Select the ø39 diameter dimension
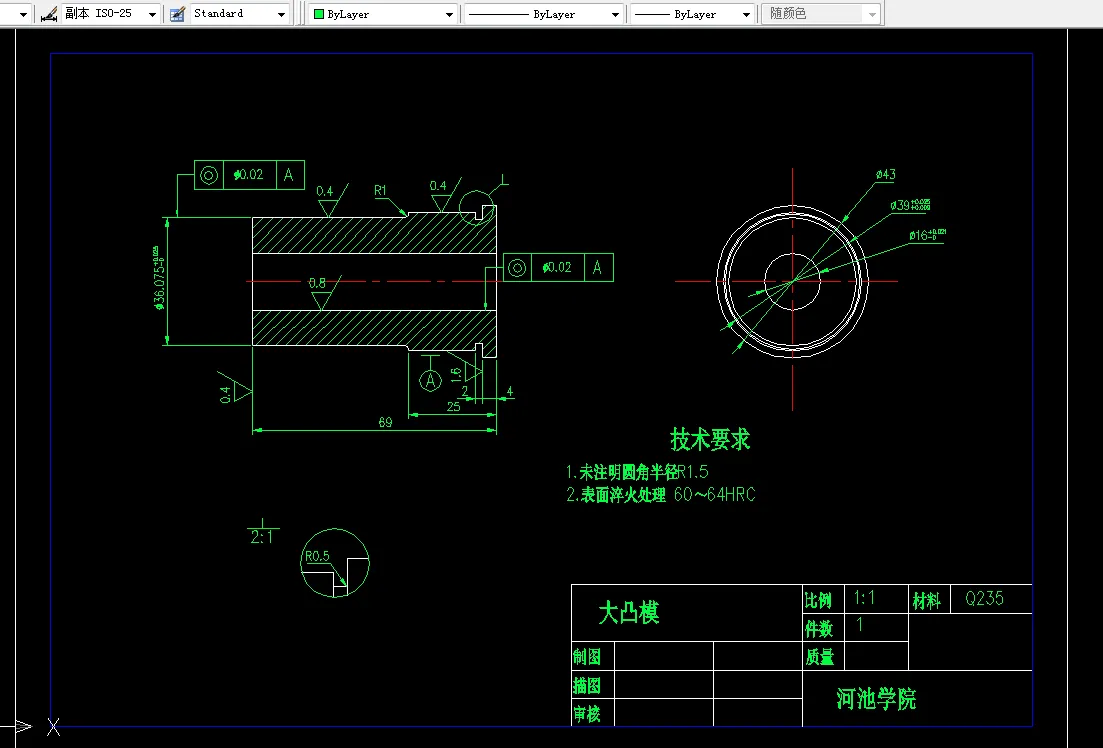Viewport: 1103px width, 748px height. point(910,205)
